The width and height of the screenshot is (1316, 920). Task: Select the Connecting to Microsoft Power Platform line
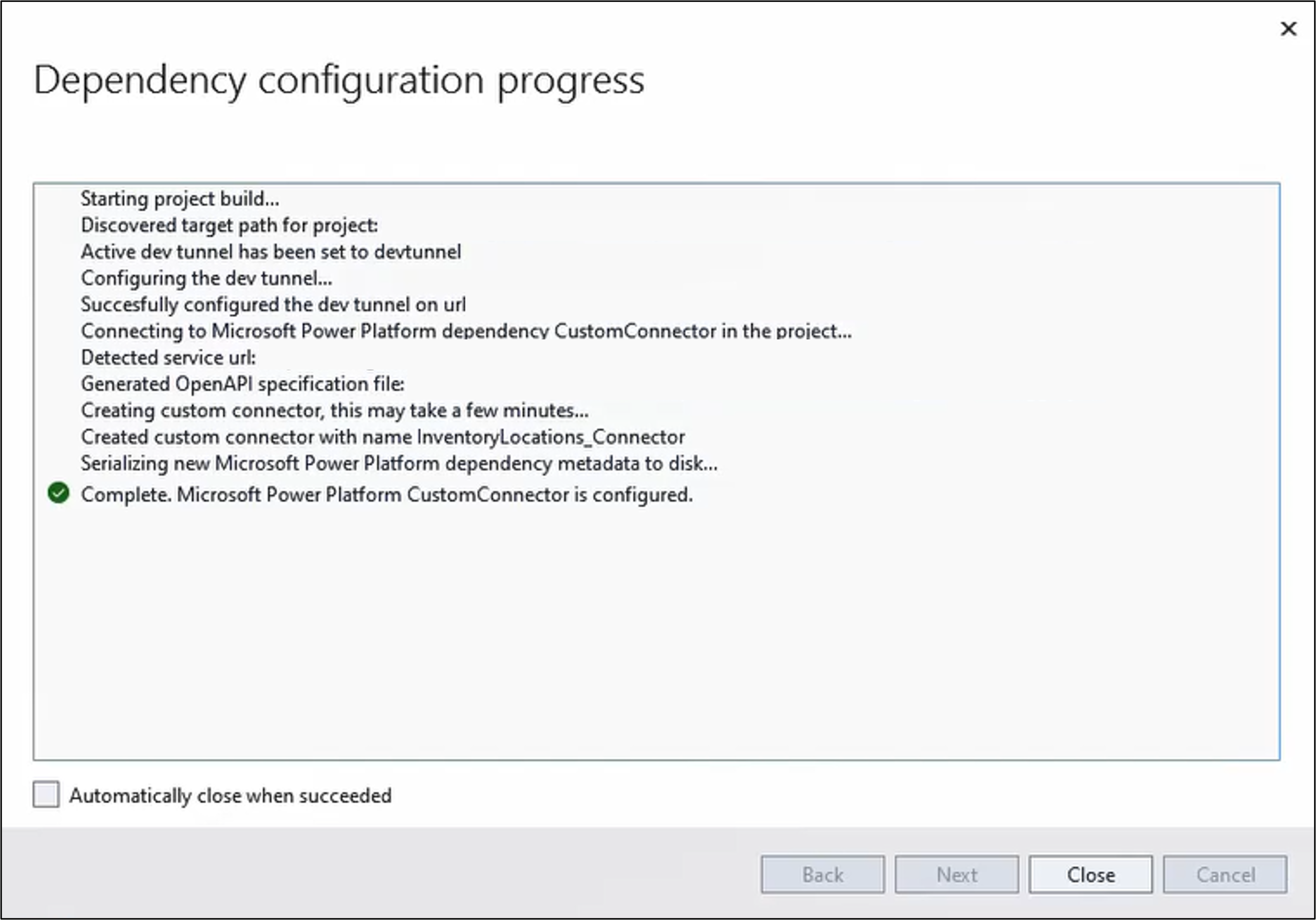[466, 331]
